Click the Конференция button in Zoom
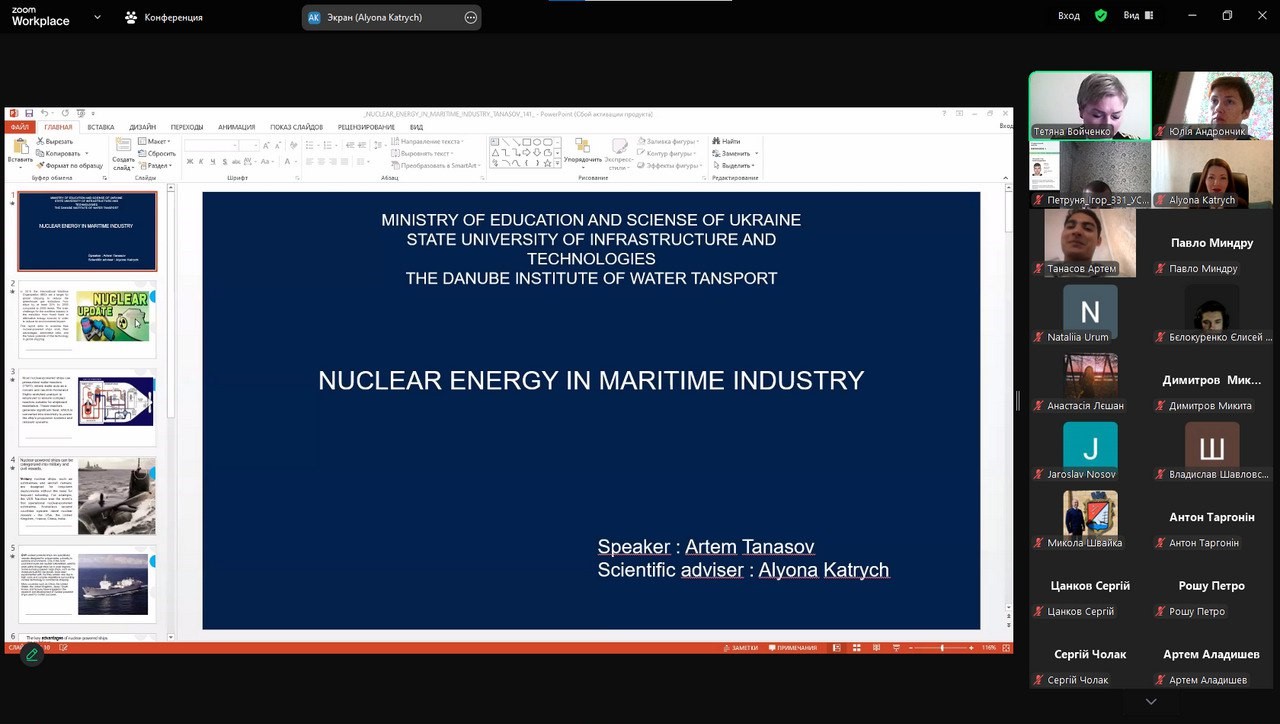This screenshot has width=1280, height=724. click(x=163, y=17)
